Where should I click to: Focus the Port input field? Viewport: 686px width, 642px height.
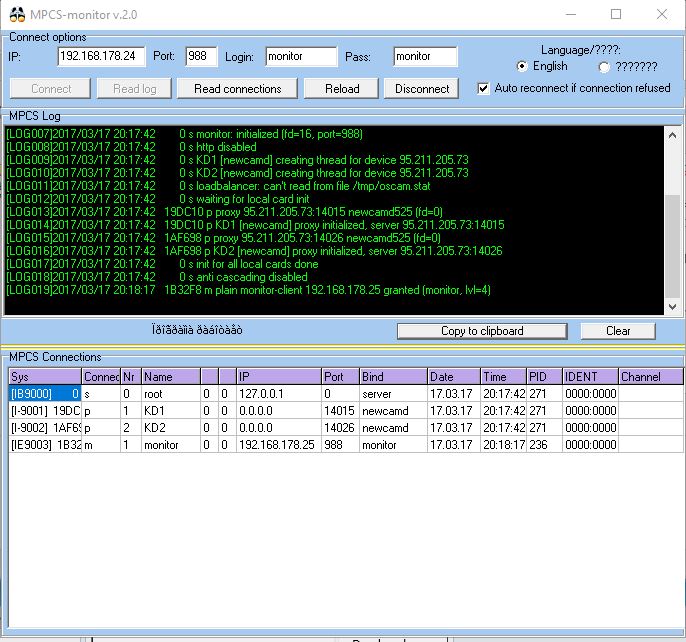tap(201, 56)
